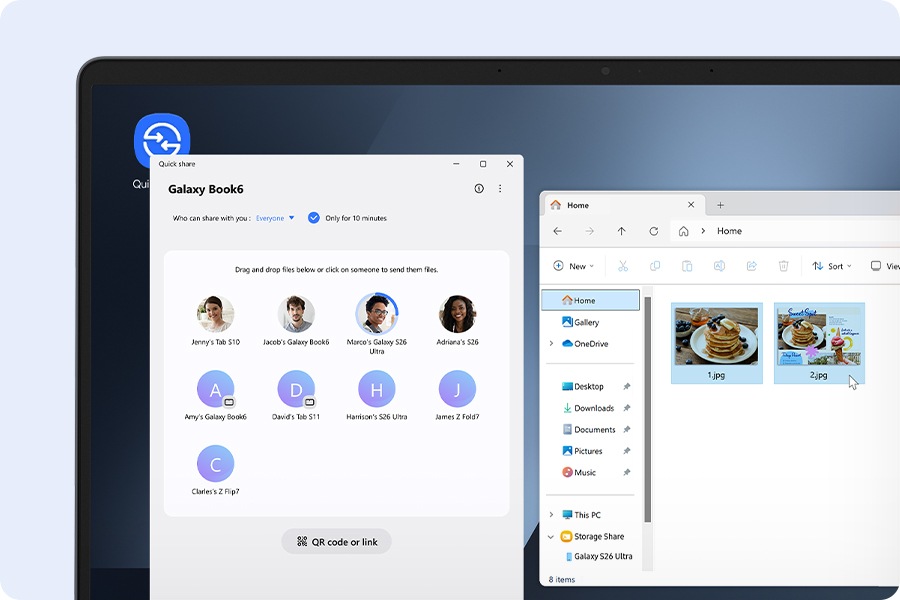This screenshot has width=900, height=600.
Task: Add a new File Explorer tab
Action: [720, 205]
